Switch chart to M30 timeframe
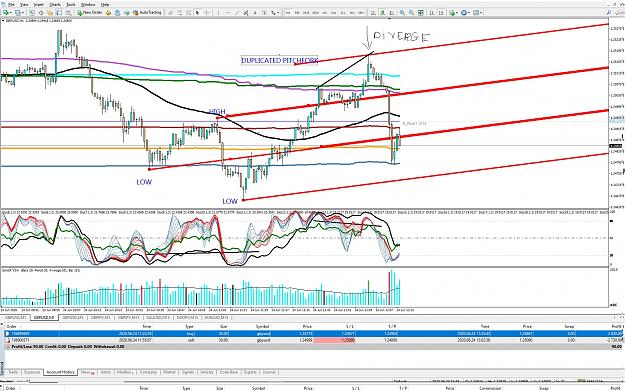The image size is (625, 391). pos(315,13)
